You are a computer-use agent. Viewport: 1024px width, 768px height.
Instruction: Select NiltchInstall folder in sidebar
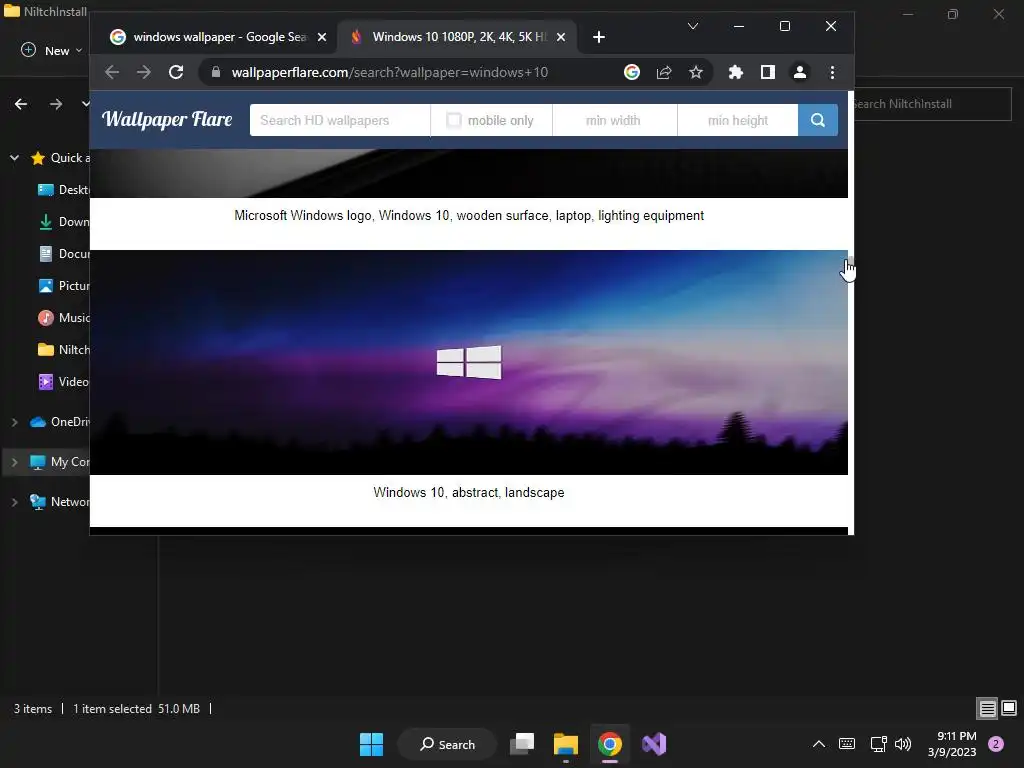[x=63, y=349]
